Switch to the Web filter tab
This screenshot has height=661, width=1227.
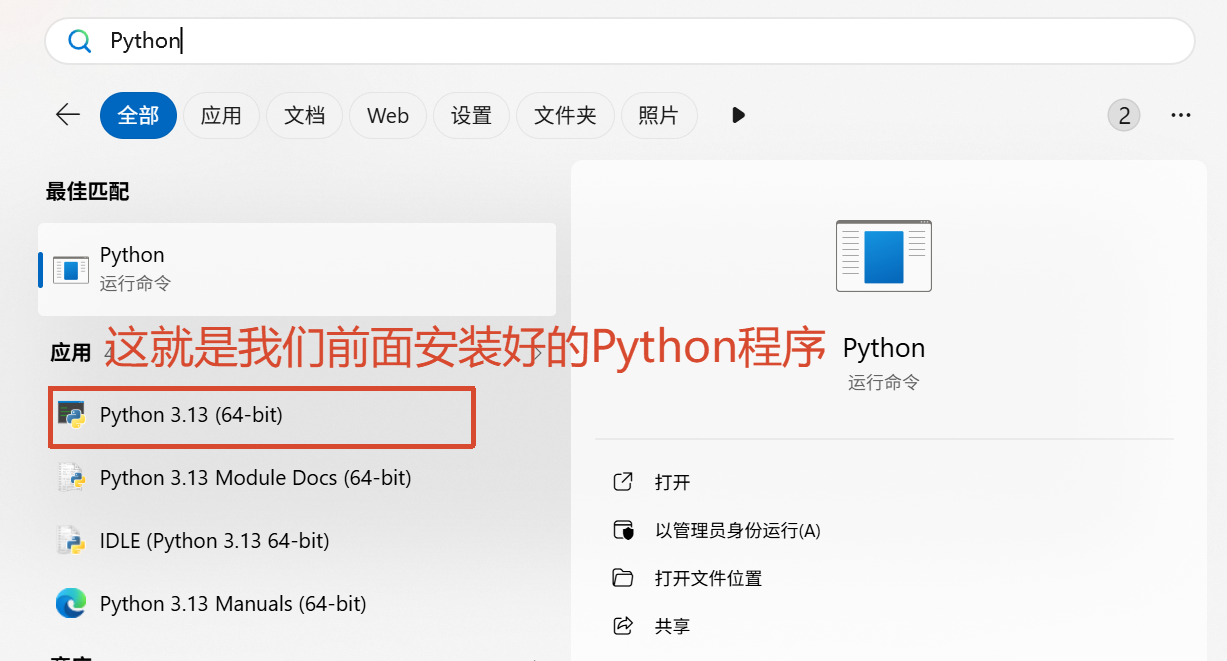(387, 116)
